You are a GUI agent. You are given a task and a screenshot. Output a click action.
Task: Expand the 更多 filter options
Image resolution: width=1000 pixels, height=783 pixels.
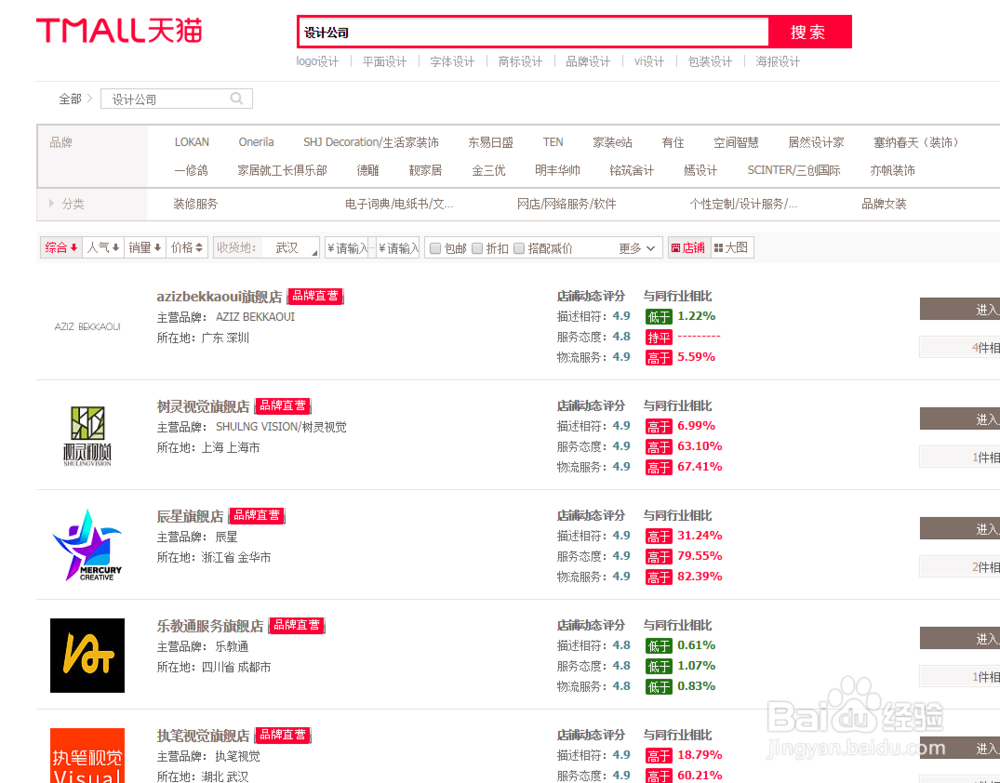point(636,248)
